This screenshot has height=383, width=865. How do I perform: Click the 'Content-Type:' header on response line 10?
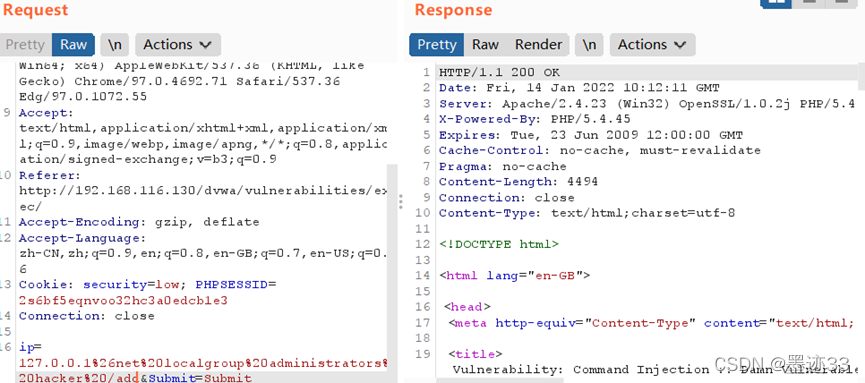(x=490, y=213)
